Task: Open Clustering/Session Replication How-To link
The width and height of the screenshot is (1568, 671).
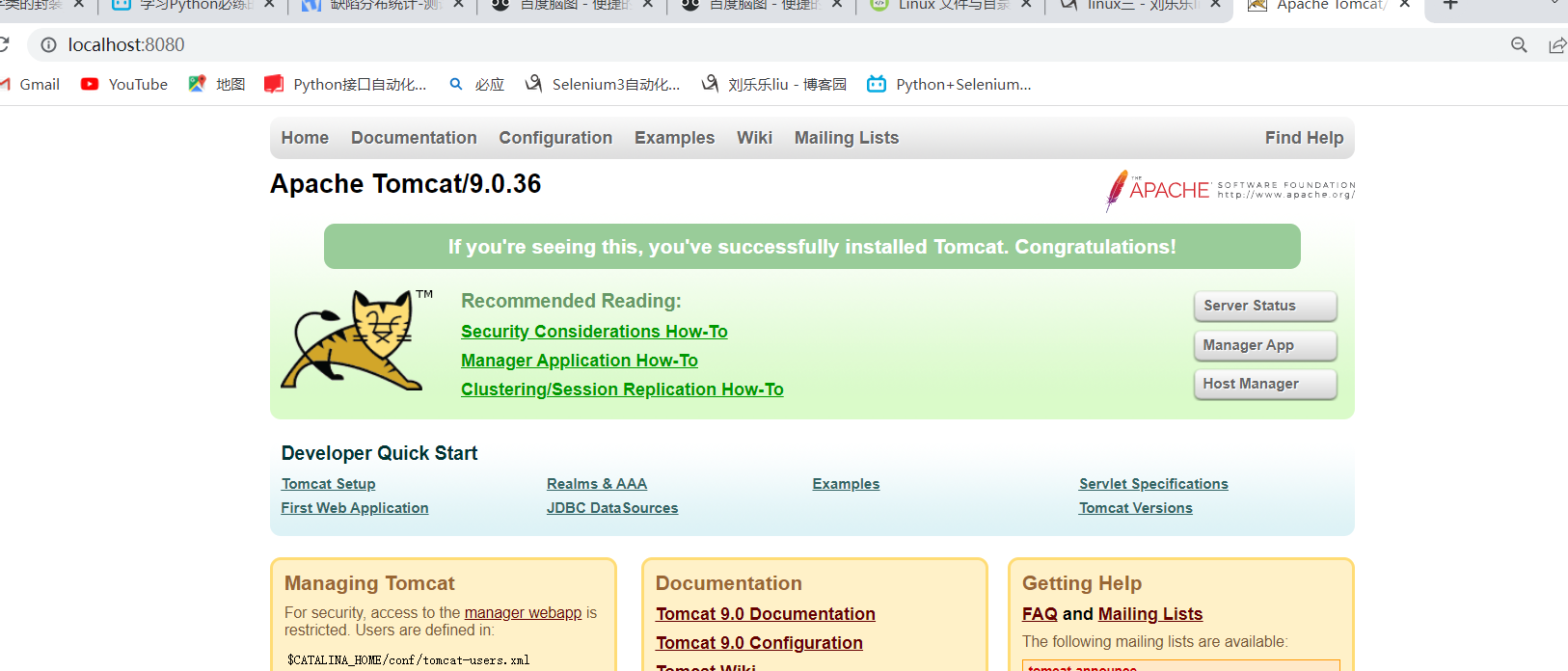Action: (x=622, y=389)
